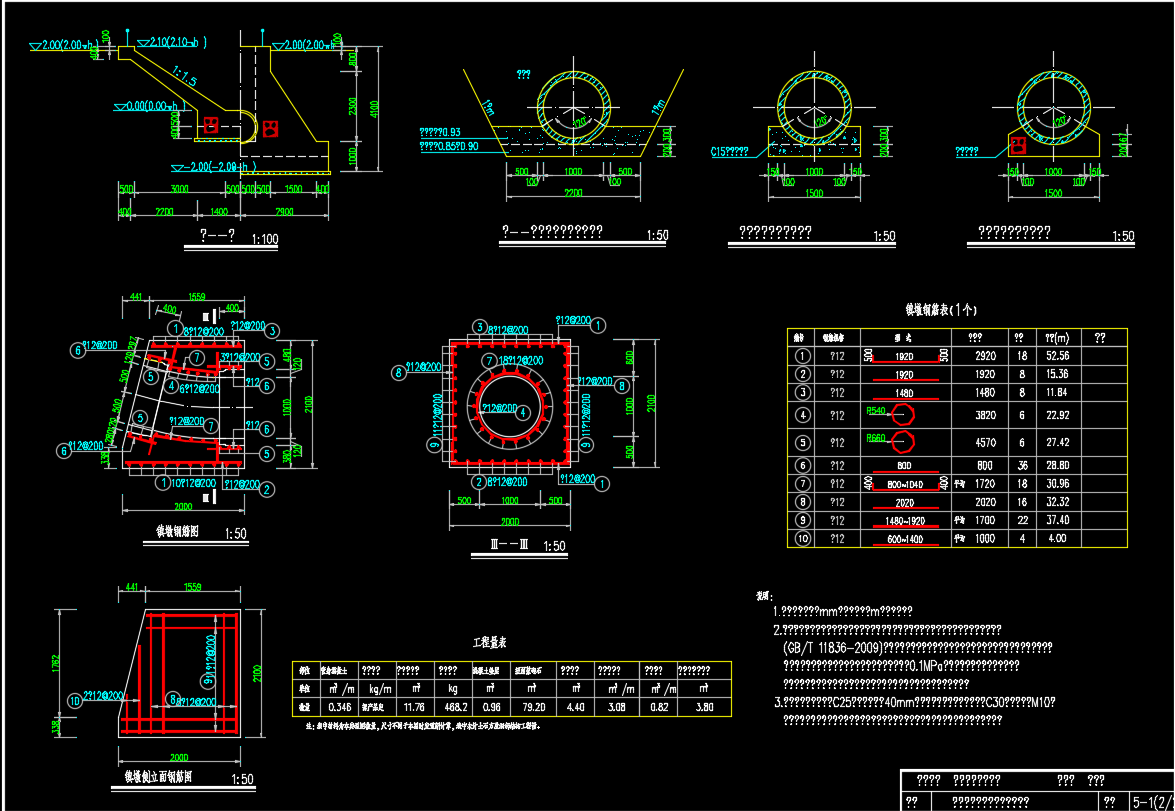This screenshot has width=1175, height=811.
Task: Select the (GB/T 11836-2009) note line
Action: (830, 647)
